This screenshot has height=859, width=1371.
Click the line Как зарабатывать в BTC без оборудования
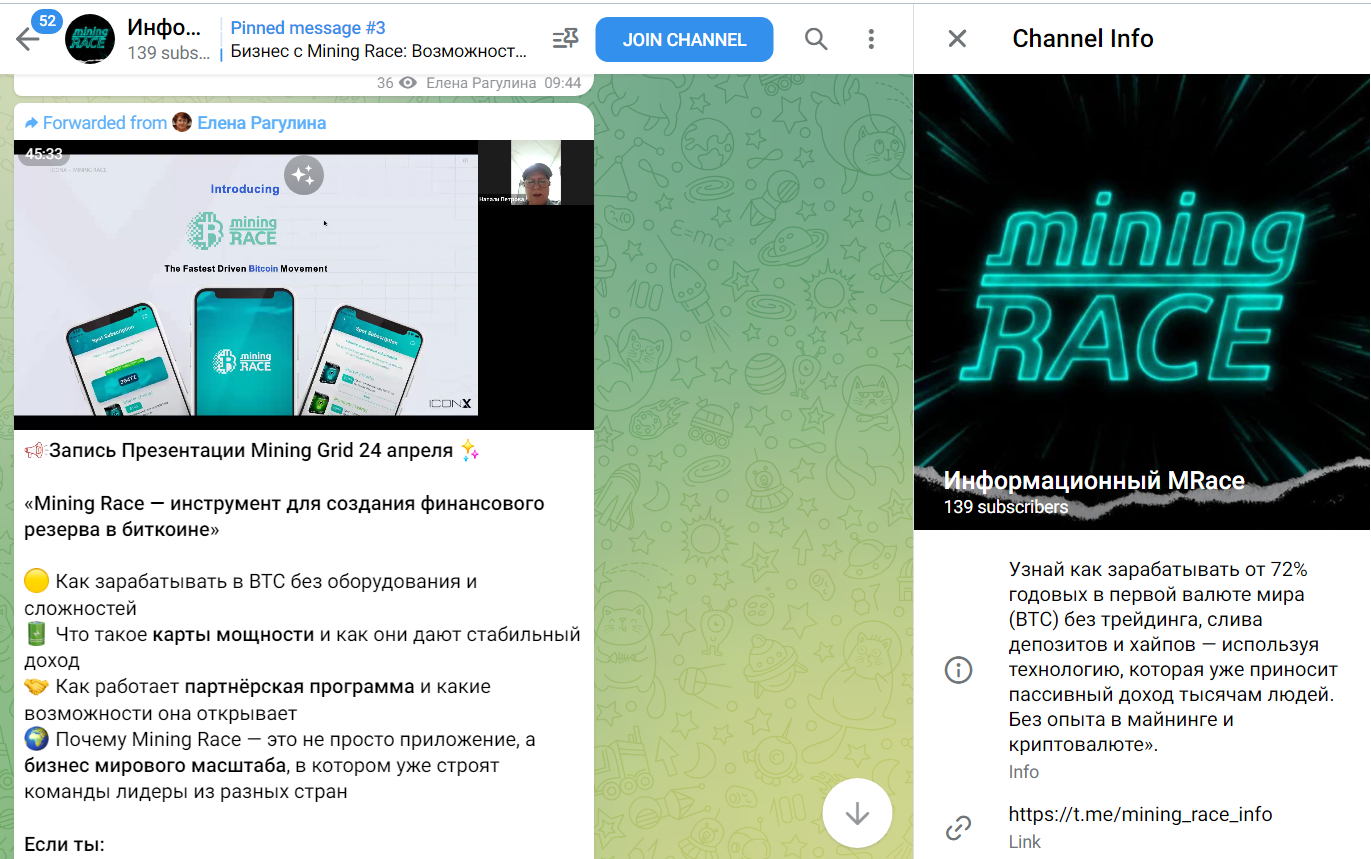click(x=250, y=594)
